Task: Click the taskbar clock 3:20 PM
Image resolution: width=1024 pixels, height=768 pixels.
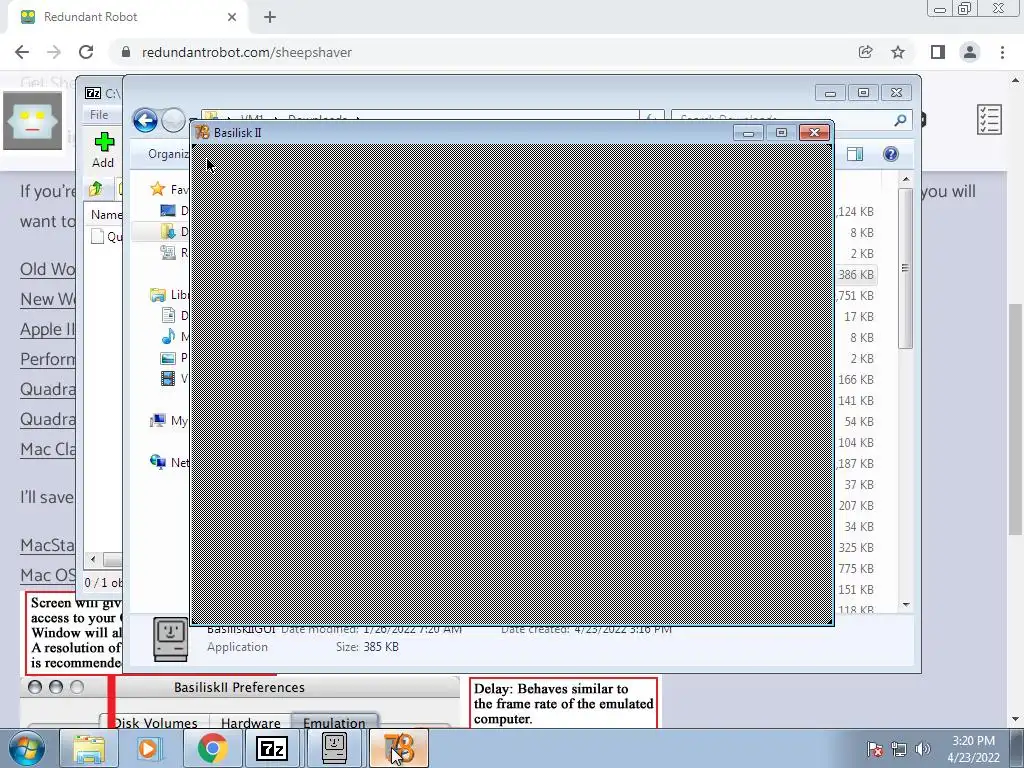Action: coord(973,741)
